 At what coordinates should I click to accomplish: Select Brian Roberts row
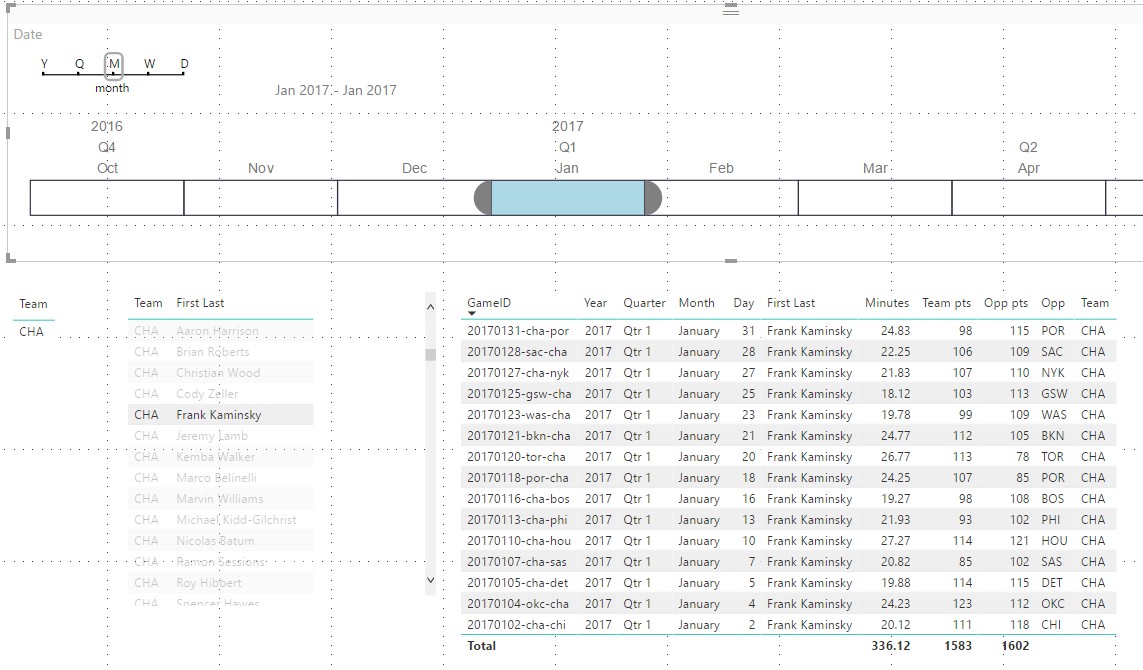coord(221,352)
